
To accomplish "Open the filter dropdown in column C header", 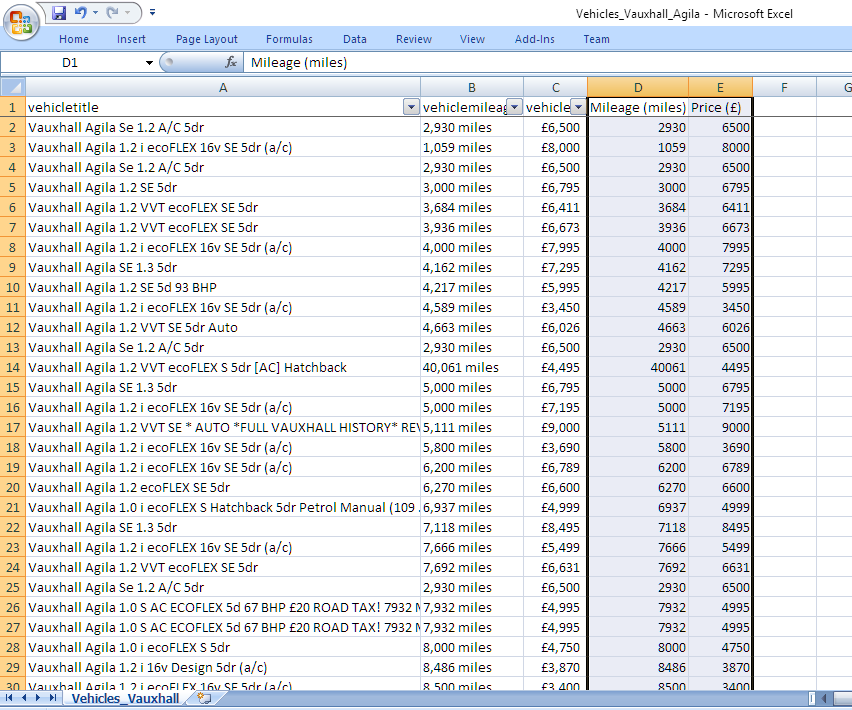I will click(578, 107).
